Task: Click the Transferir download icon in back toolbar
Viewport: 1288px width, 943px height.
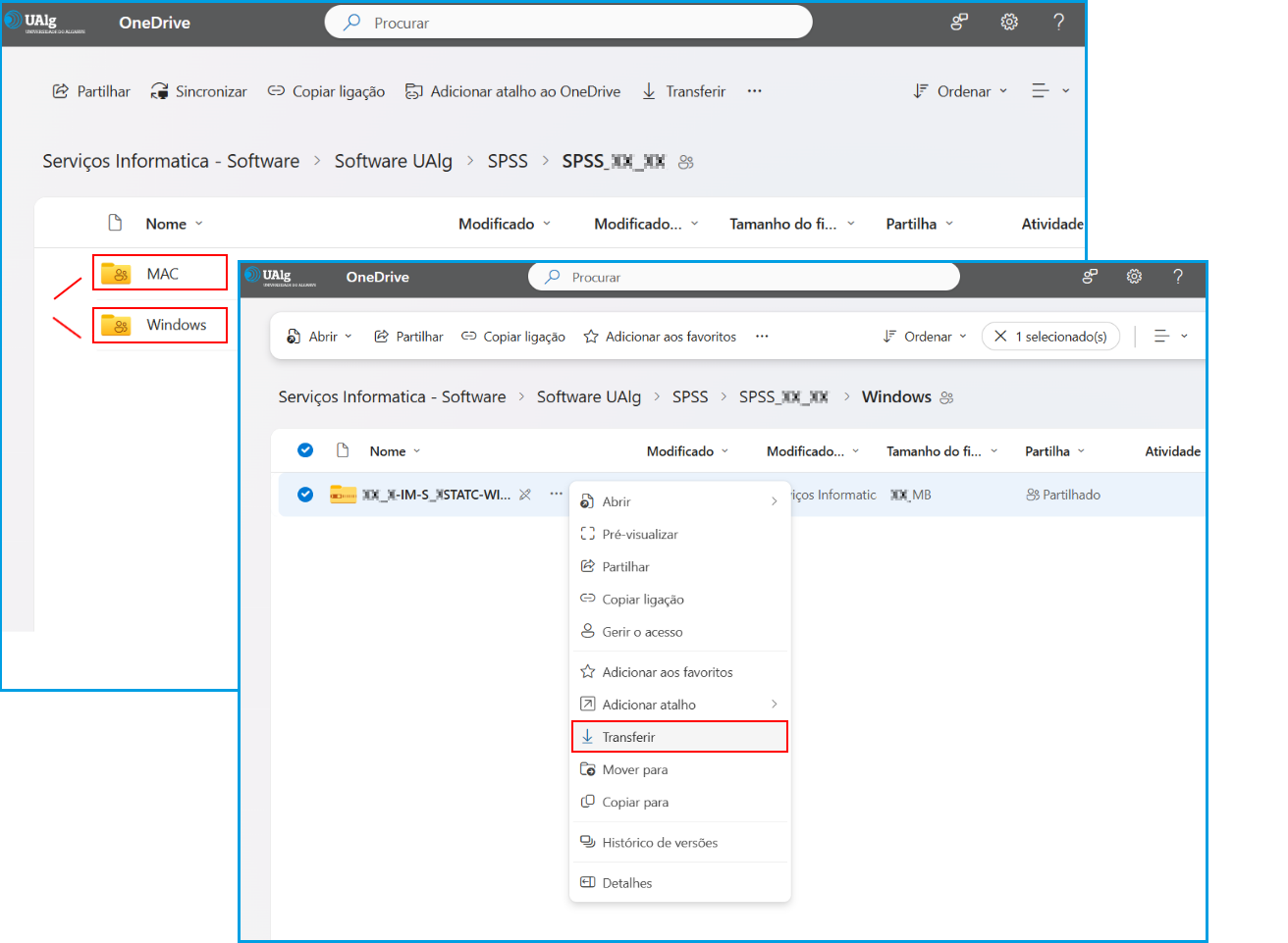Action: click(649, 91)
